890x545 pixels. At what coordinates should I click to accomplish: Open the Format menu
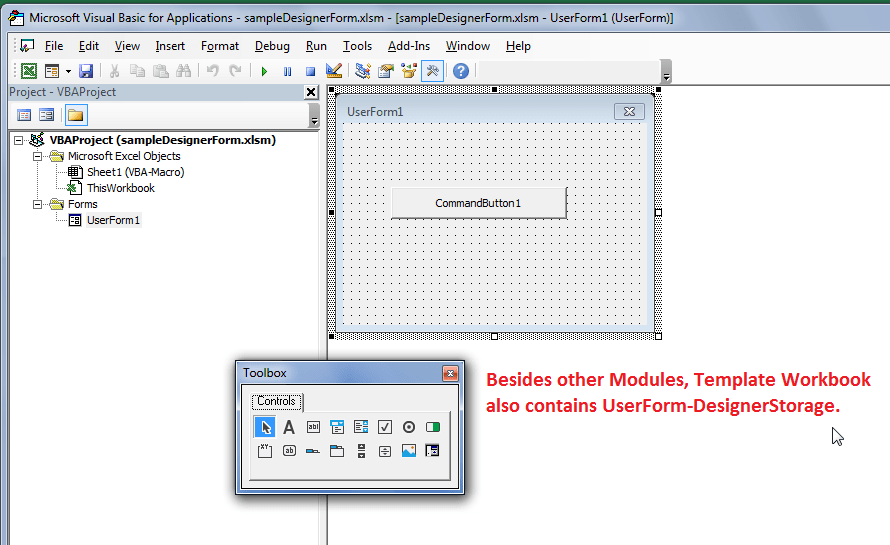220,46
